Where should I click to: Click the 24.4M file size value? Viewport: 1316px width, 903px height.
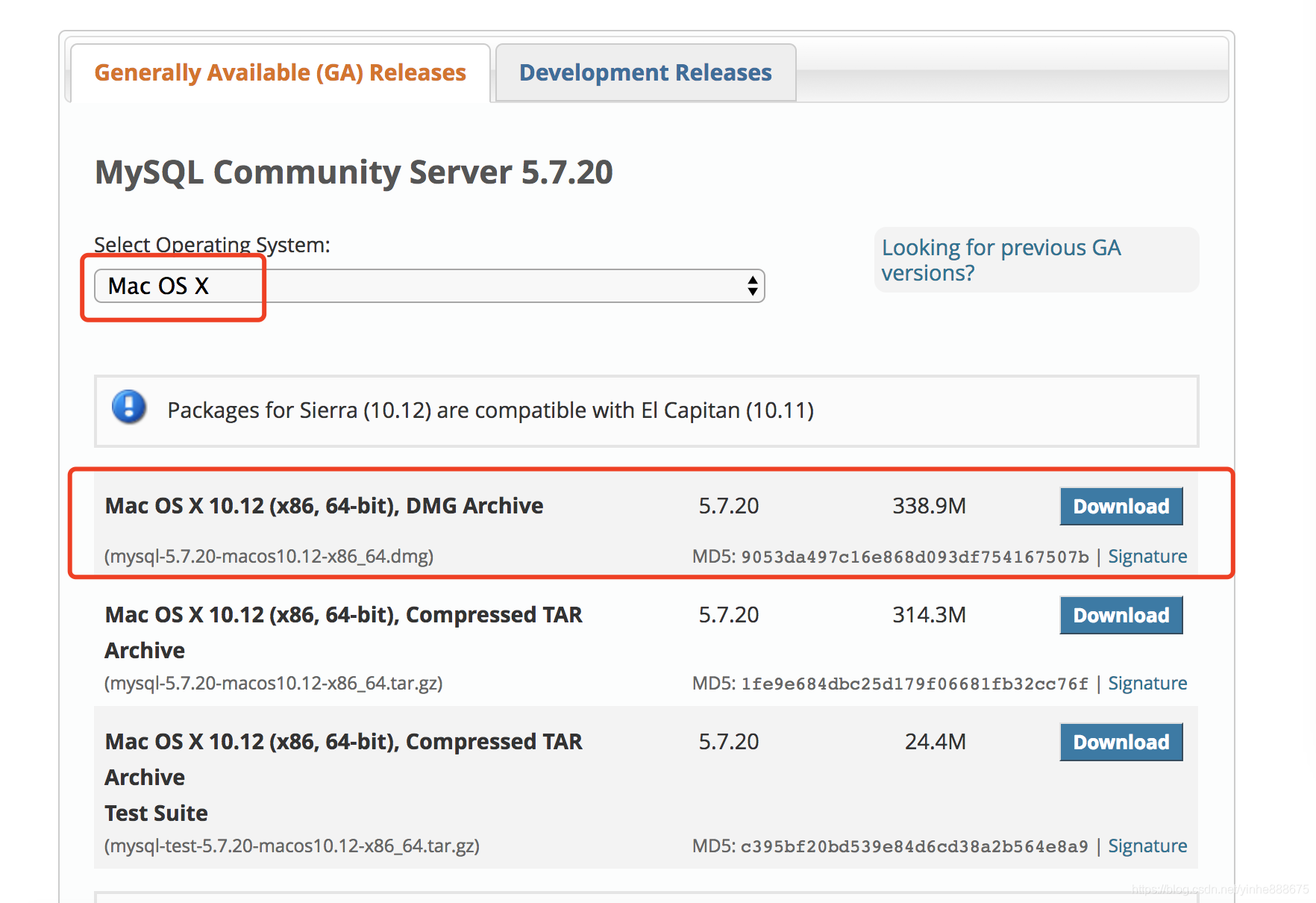tap(935, 742)
